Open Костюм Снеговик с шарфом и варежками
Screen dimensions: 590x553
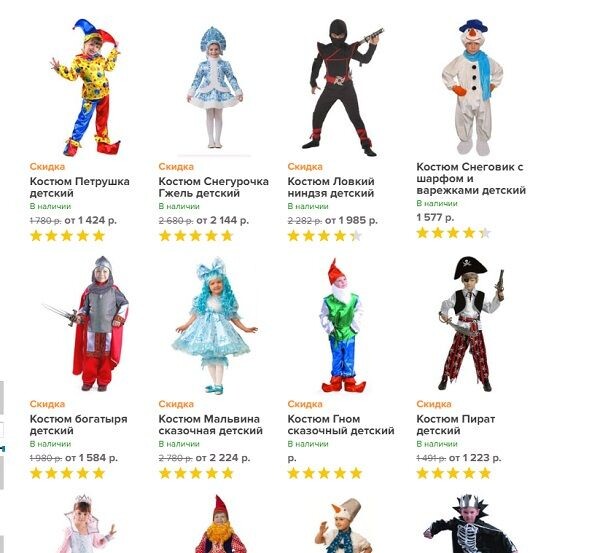[x=471, y=178]
